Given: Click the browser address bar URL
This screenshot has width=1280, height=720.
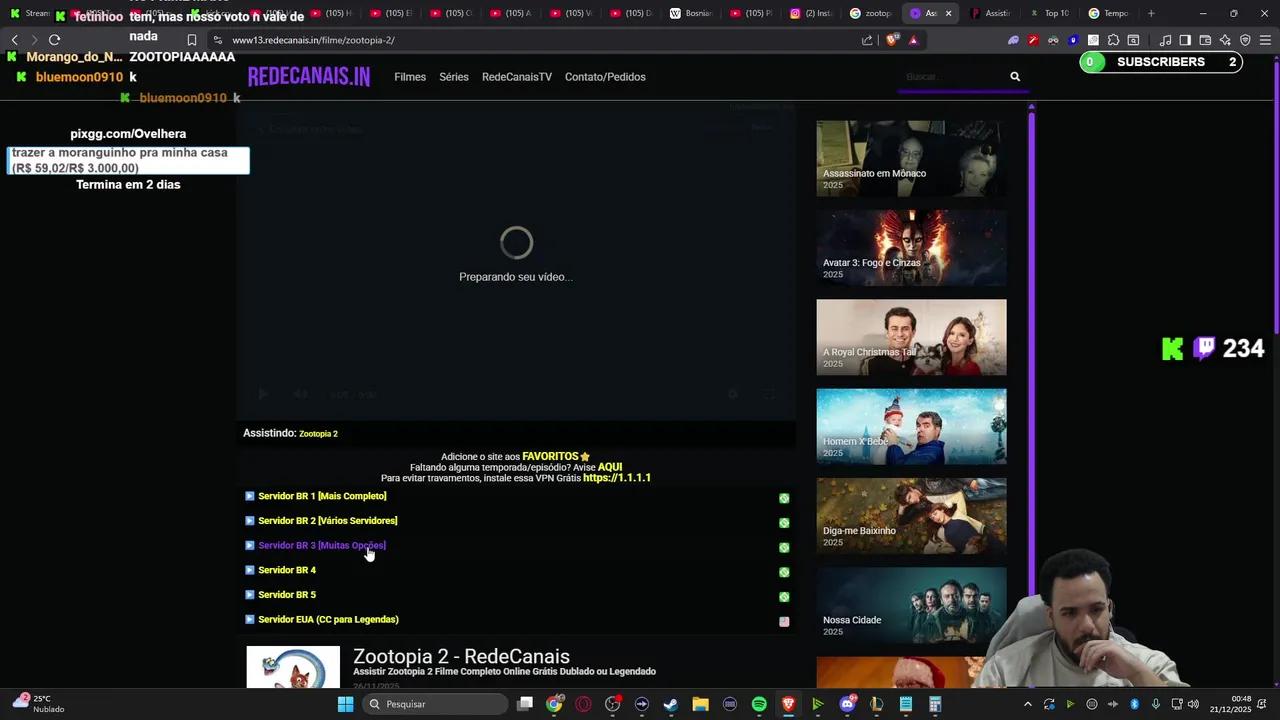Looking at the screenshot, I should point(313,40).
